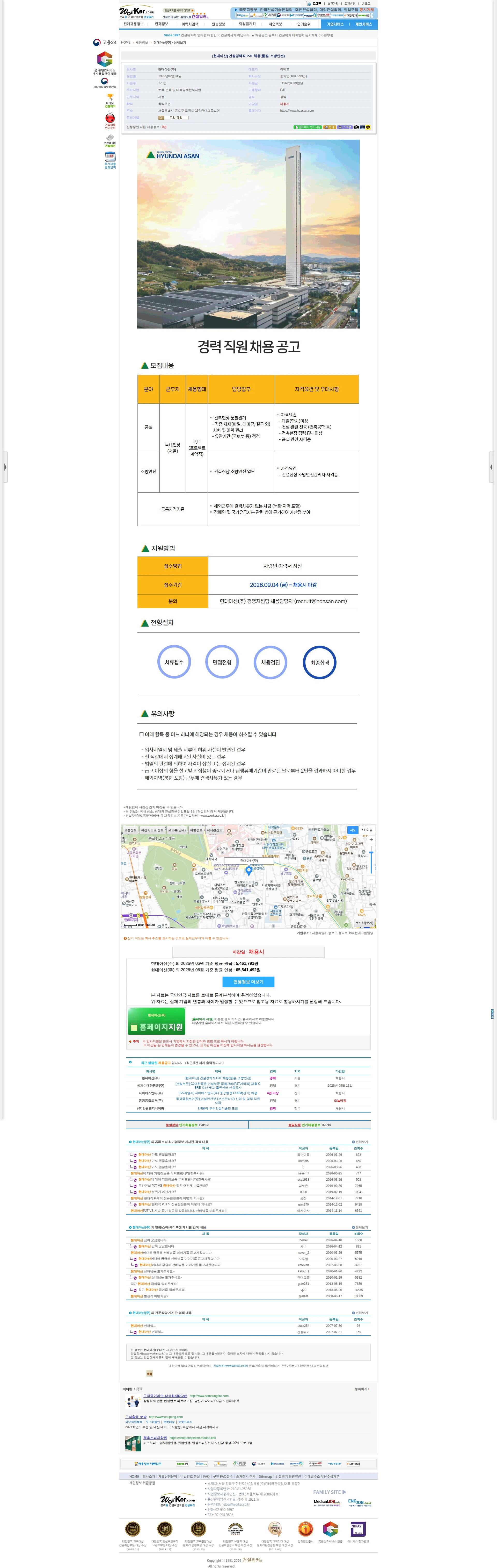
Task: Click the 스크랩 button
Action: pos(345,127)
